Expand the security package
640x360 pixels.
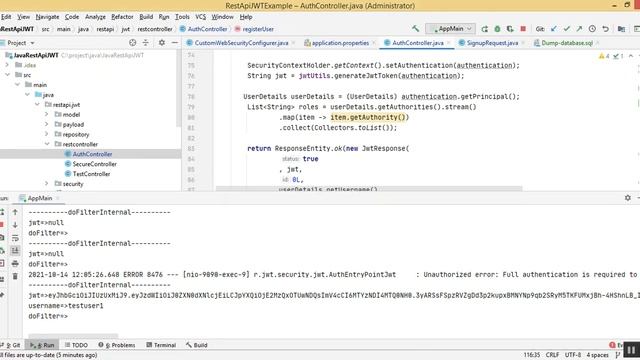coord(47,184)
